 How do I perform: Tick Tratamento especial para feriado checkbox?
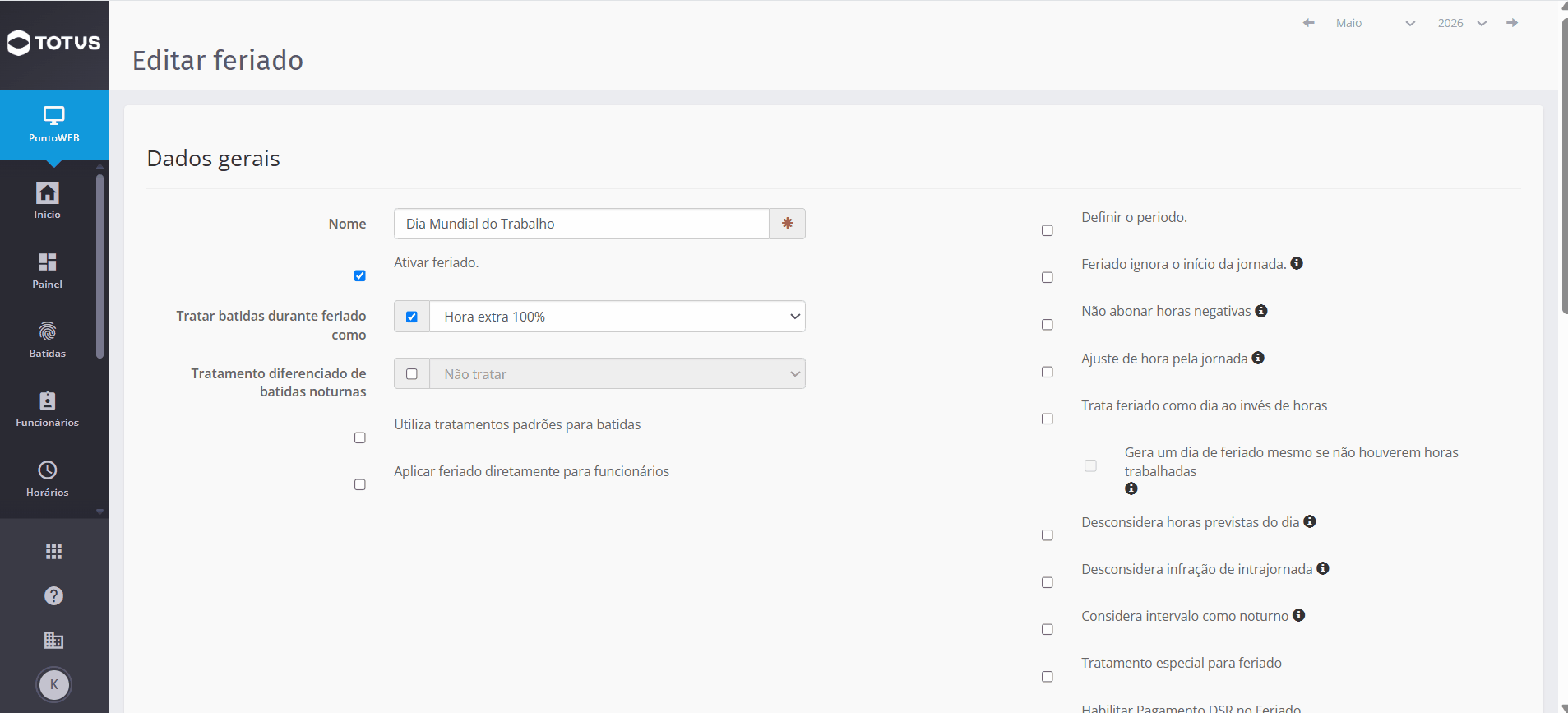pos(1048,677)
